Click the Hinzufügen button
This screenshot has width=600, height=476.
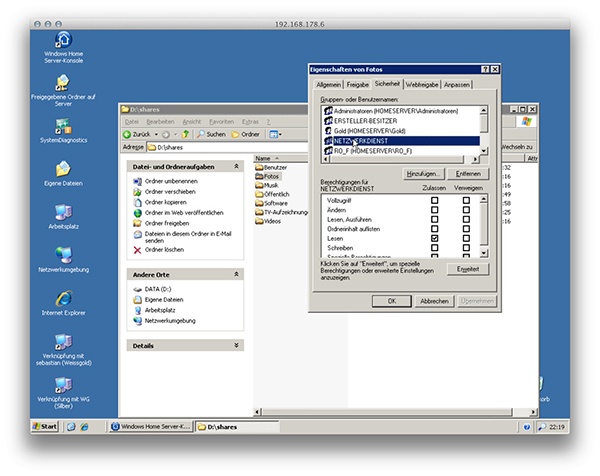(x=425, y=174)
